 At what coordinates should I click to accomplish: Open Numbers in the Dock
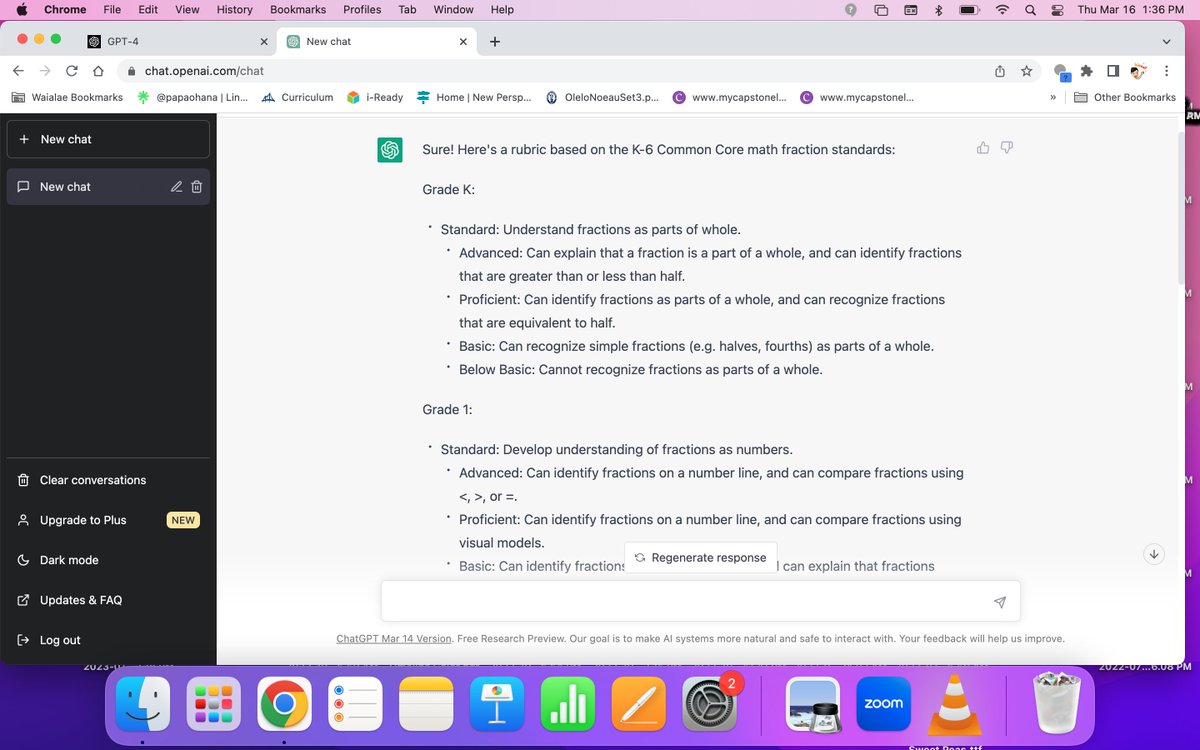[x=568, y=704]
